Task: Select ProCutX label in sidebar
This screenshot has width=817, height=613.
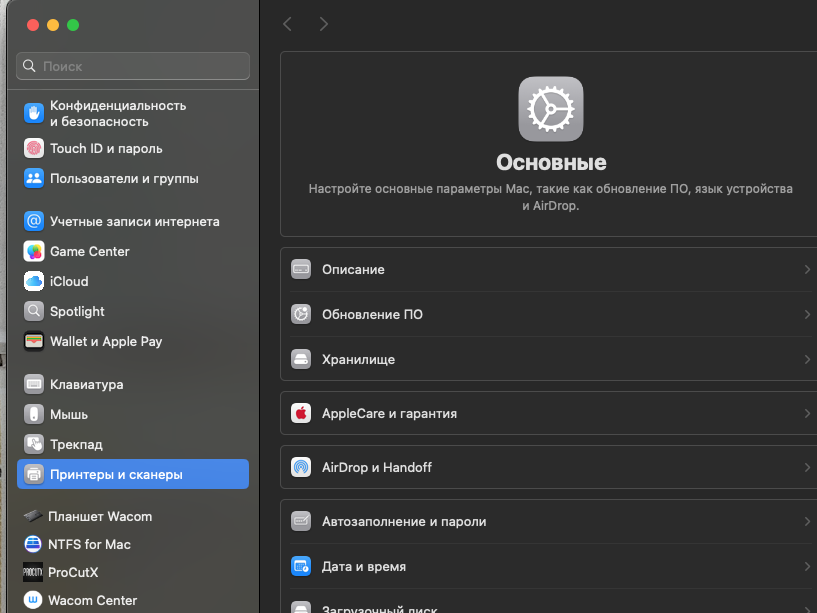Action: point(73,572)
